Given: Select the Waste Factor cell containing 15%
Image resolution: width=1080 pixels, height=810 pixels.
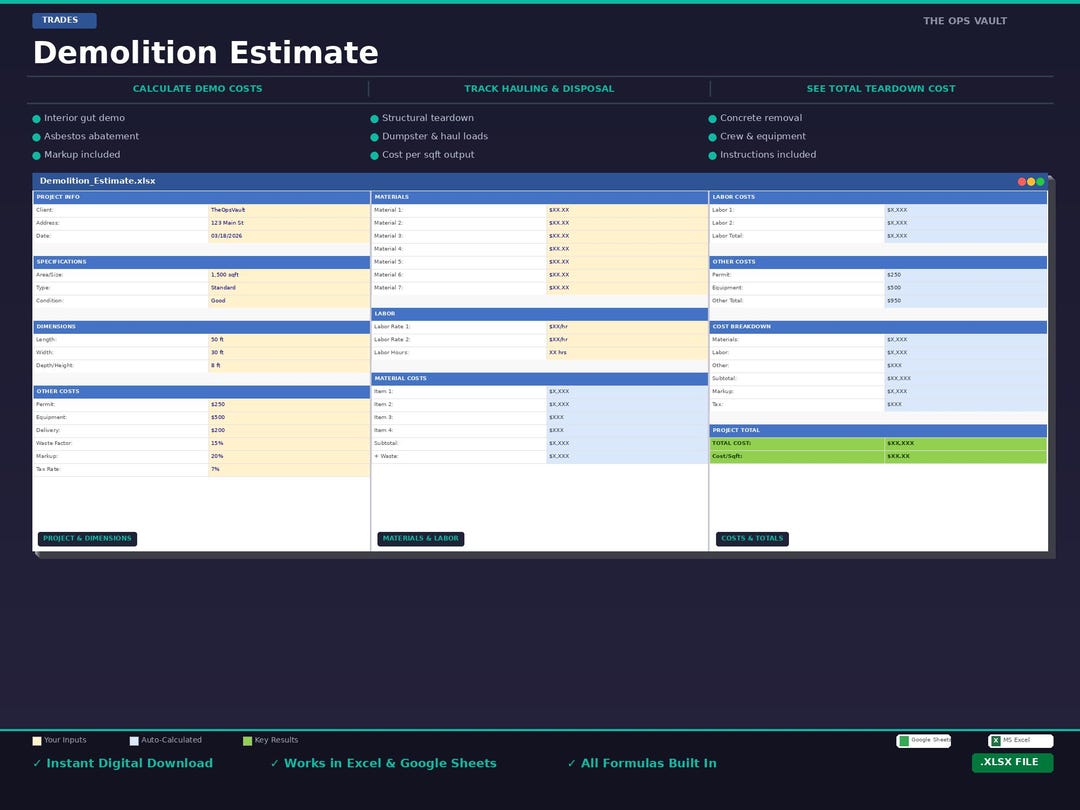Looking at the screenshot, I should pos(289,444).
